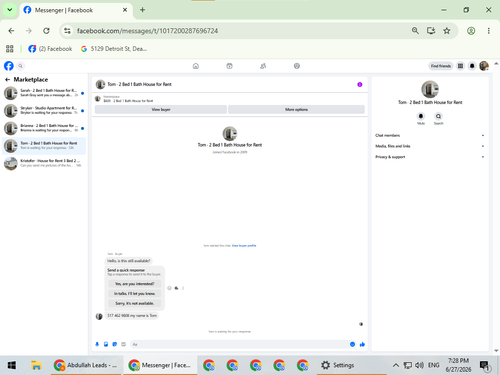
Task: Expand the Chat members section
Action: (430, 135)
